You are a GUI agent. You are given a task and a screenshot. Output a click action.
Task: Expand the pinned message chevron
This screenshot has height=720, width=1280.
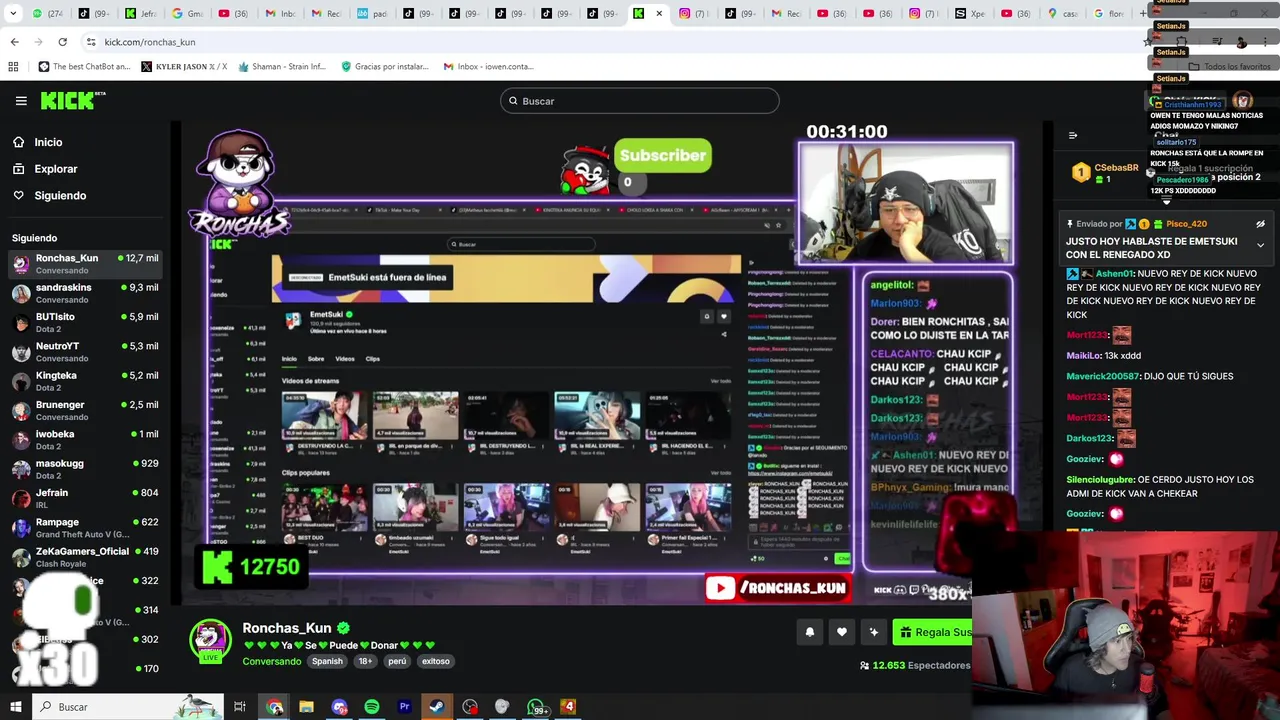[1260, 246]
